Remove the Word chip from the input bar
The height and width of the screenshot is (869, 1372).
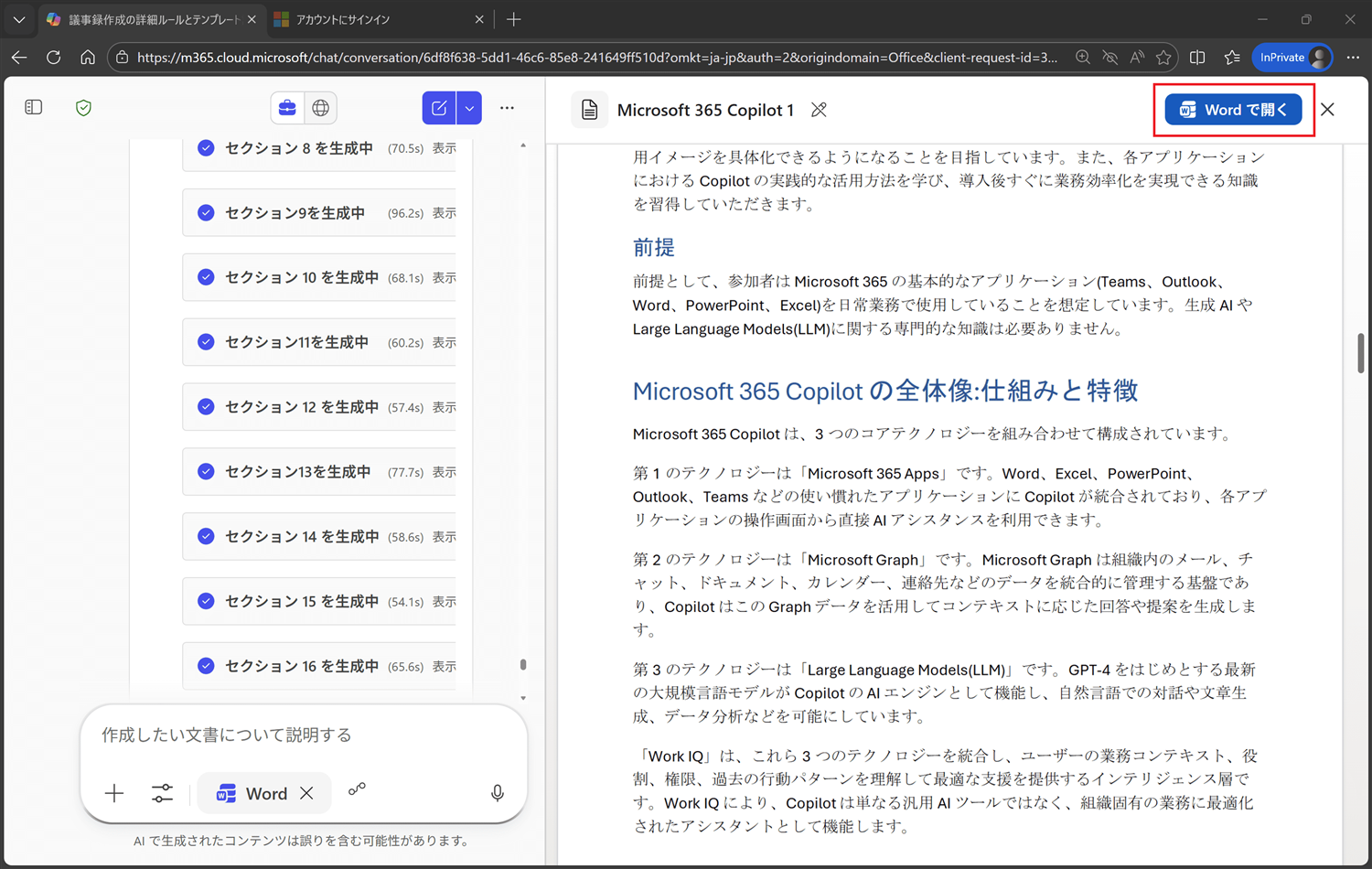(x=307, y=793)
